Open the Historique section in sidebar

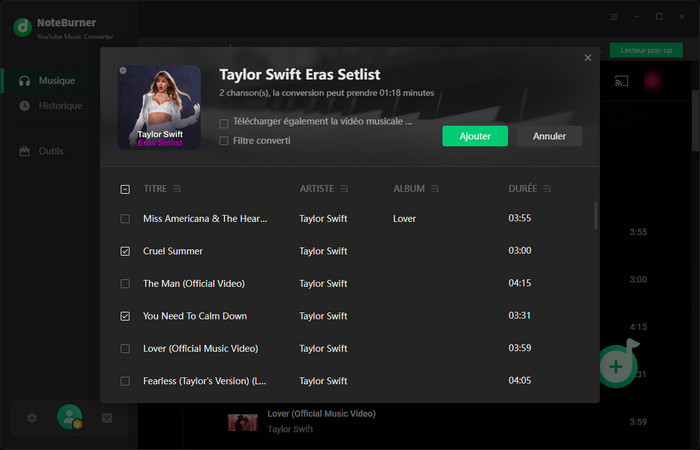pyautogui.click(x=50, y=106)
